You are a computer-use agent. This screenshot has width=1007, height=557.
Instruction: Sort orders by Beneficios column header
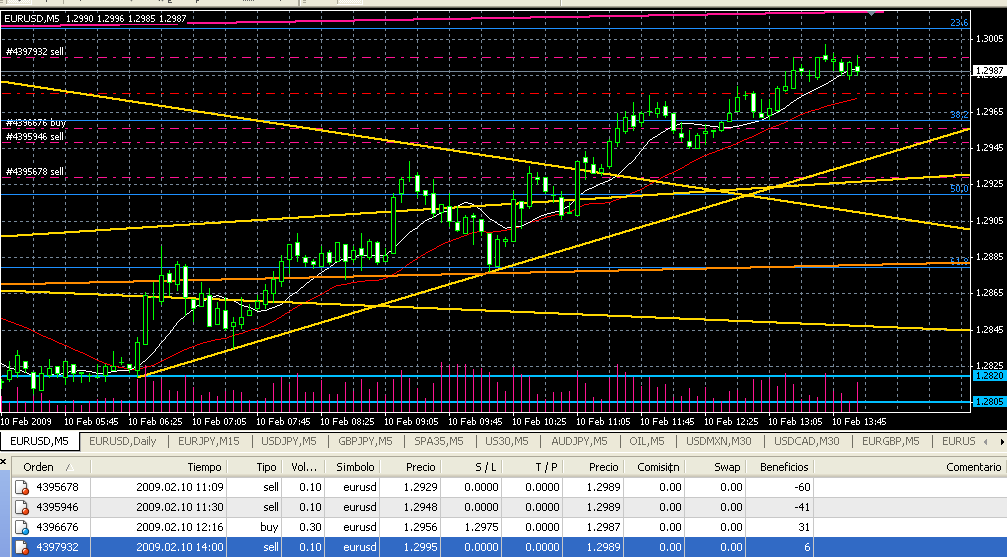784,467
